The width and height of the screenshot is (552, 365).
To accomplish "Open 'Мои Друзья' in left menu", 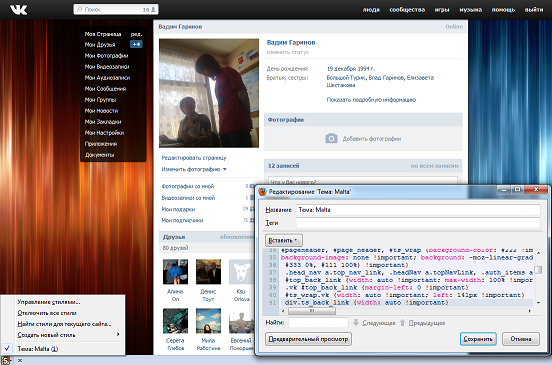I will click(100, 45).
